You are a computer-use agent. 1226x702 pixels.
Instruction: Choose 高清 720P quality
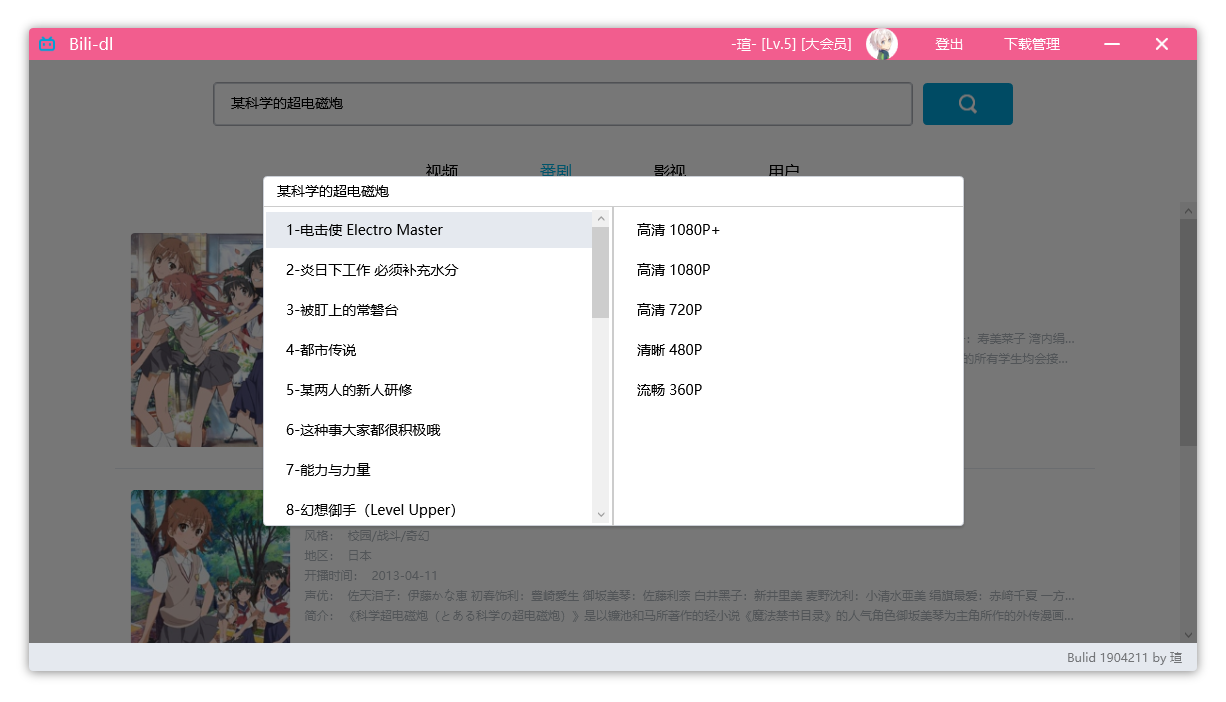click(669, 310)
